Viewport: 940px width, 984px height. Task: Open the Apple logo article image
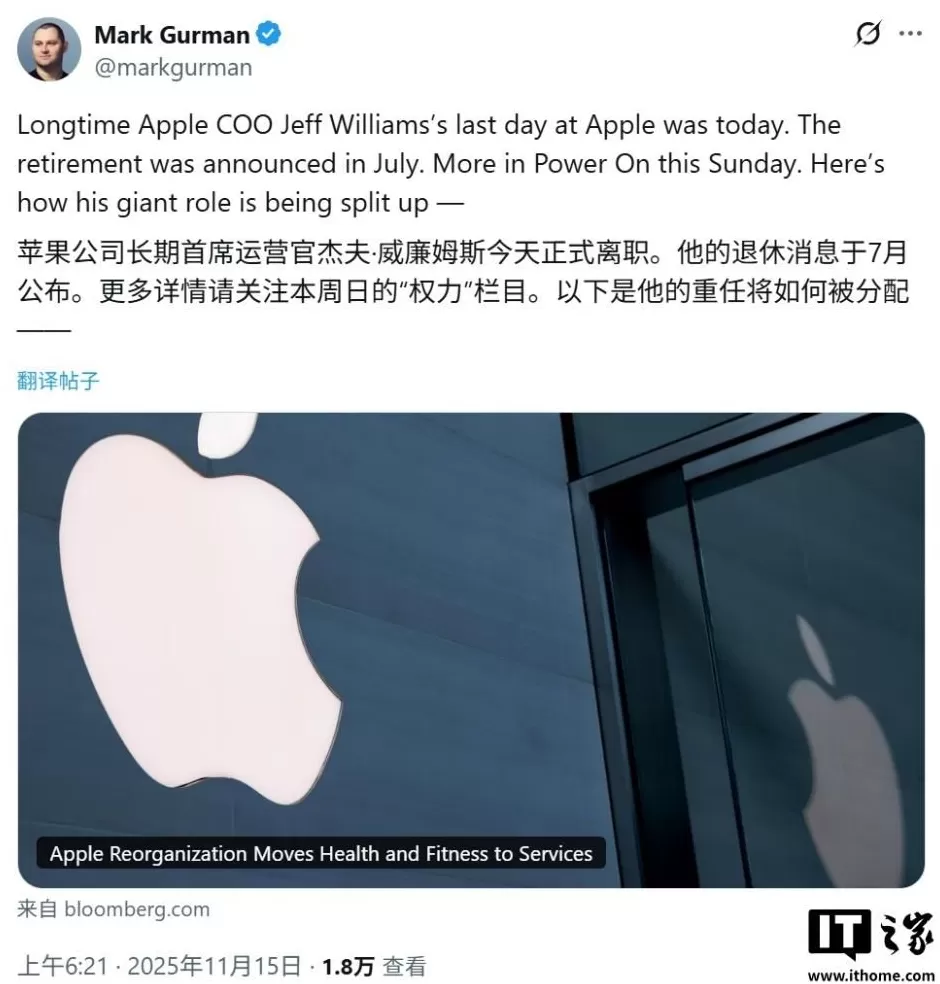click(471, 650)
